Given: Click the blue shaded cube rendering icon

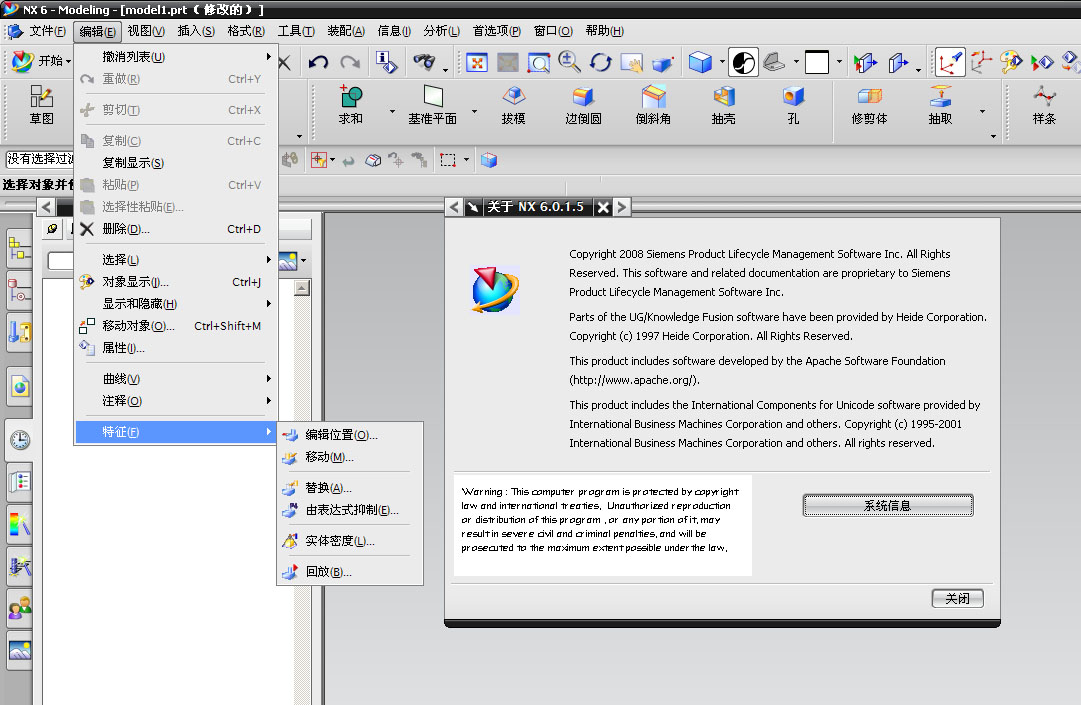Looking at the screenshot, I should click(x=700, y=63).
